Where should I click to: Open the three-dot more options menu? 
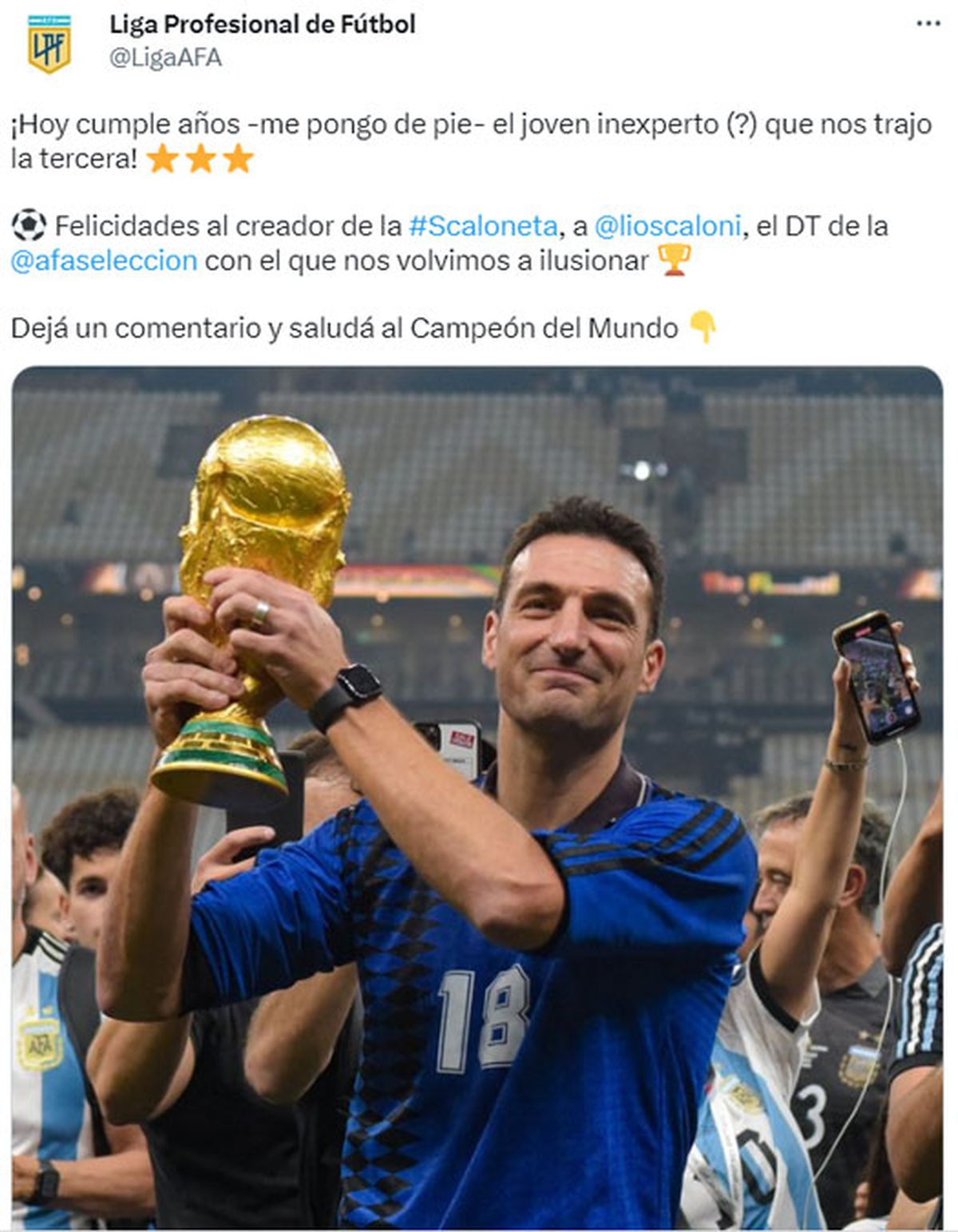928,24
